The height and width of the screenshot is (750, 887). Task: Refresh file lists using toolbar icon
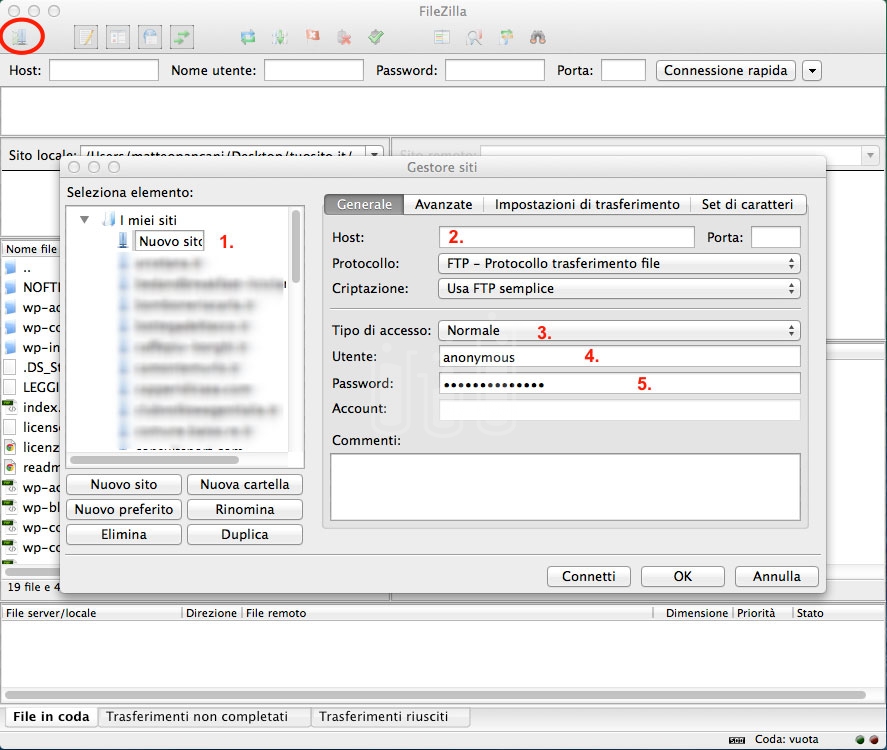(x=248, y=37)
